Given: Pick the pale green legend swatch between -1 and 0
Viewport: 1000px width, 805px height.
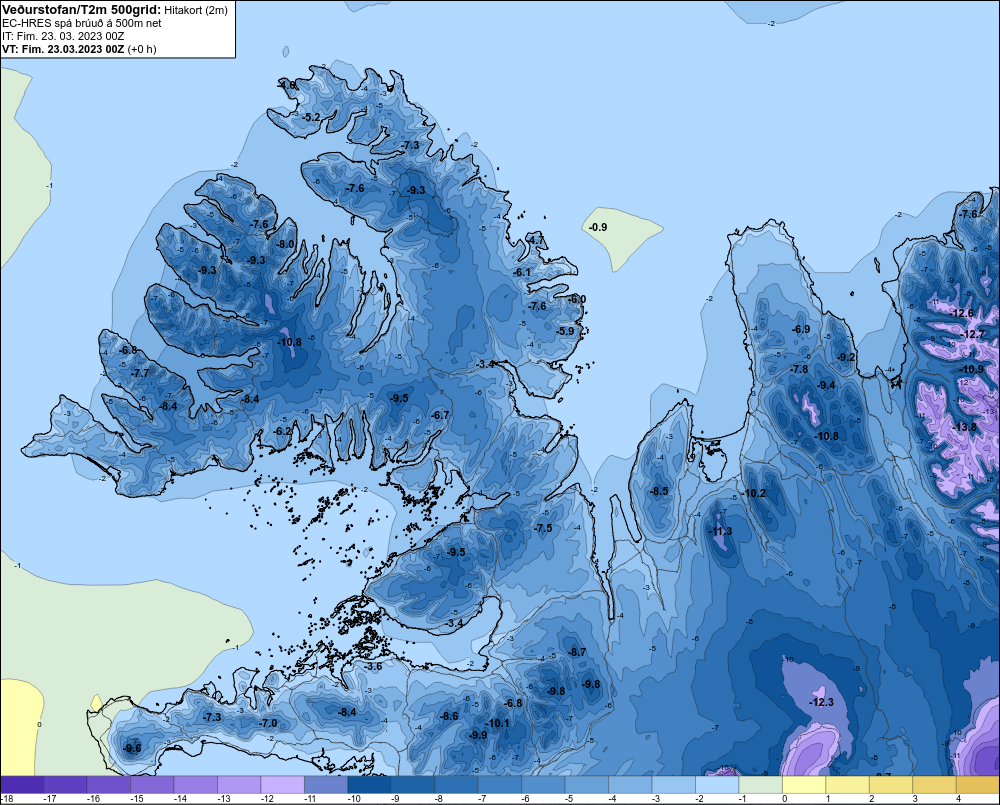Looking at the screenshot, I should click(760, 785).
